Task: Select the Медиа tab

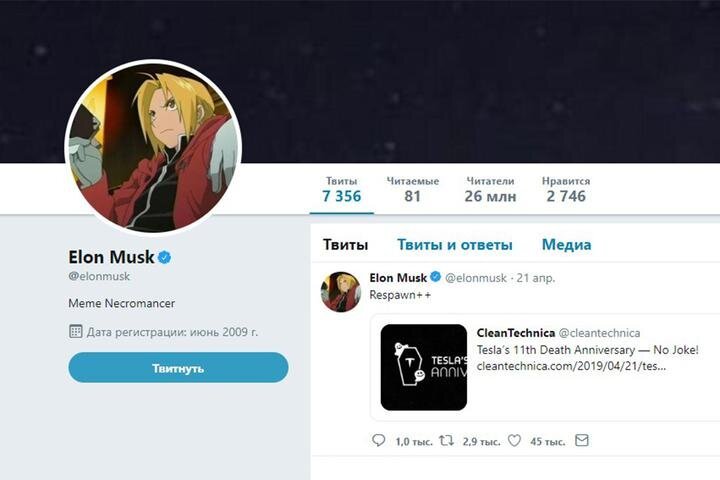Action: [566, 244]
